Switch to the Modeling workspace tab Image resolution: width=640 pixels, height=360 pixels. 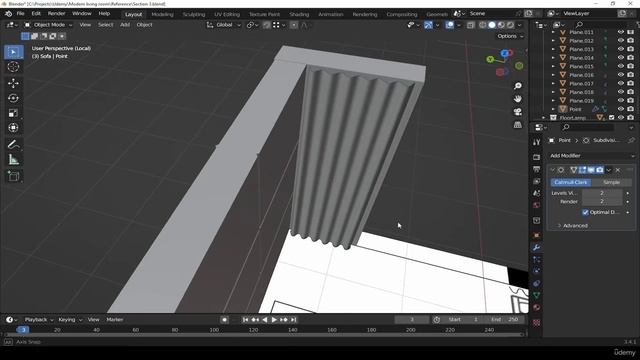(x=162, y=14)
